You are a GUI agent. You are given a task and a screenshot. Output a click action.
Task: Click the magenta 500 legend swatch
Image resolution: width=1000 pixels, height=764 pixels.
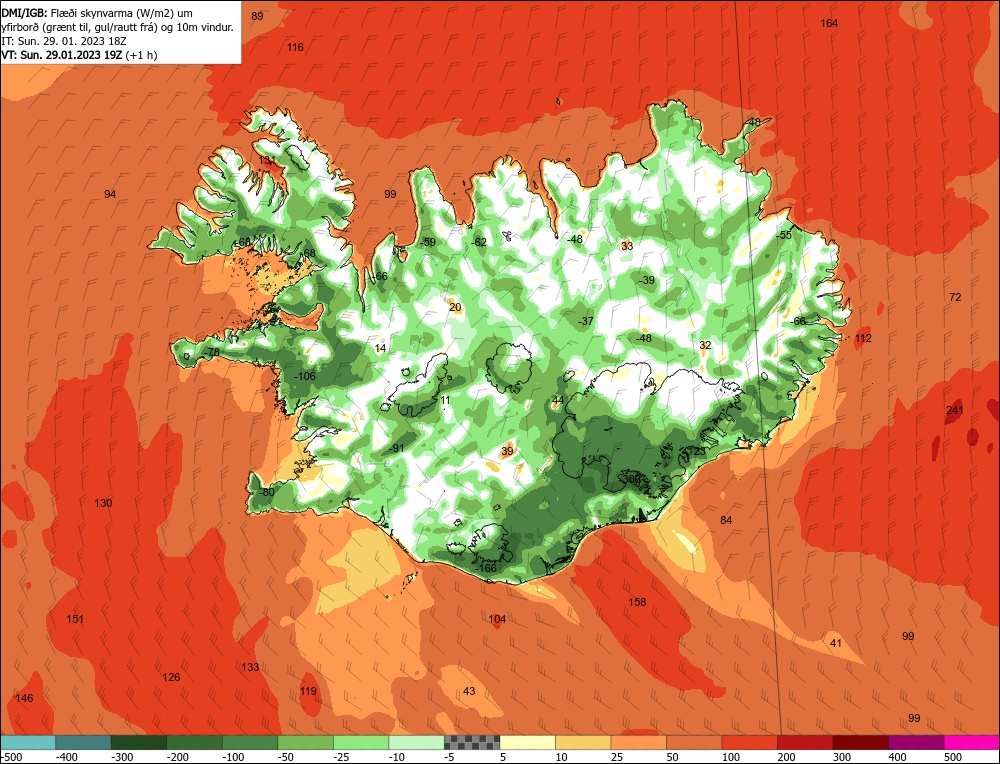pos(971,742)
